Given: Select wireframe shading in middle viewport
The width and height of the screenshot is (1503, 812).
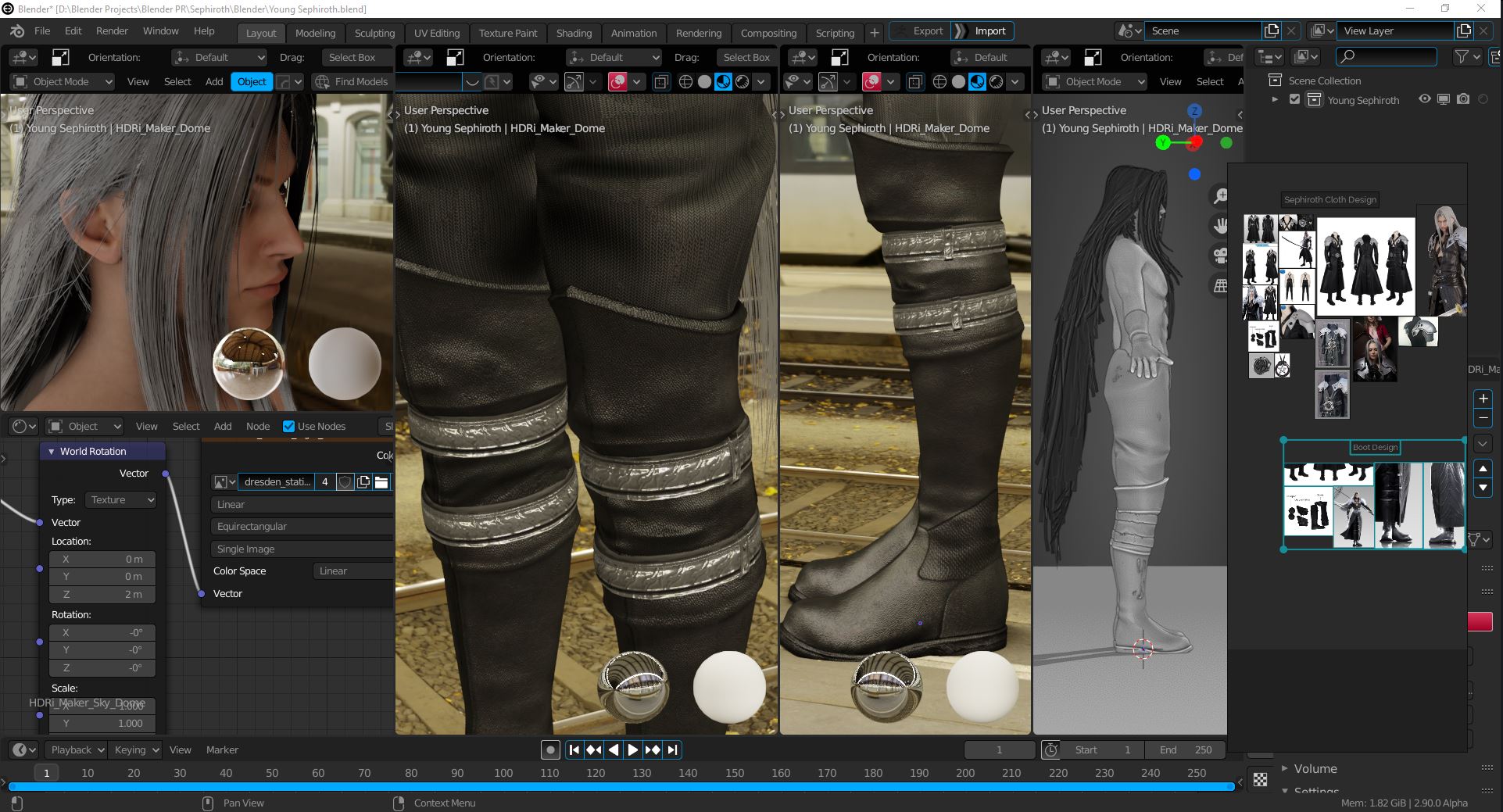Looking at the screenshot, I should coord(685,81).
